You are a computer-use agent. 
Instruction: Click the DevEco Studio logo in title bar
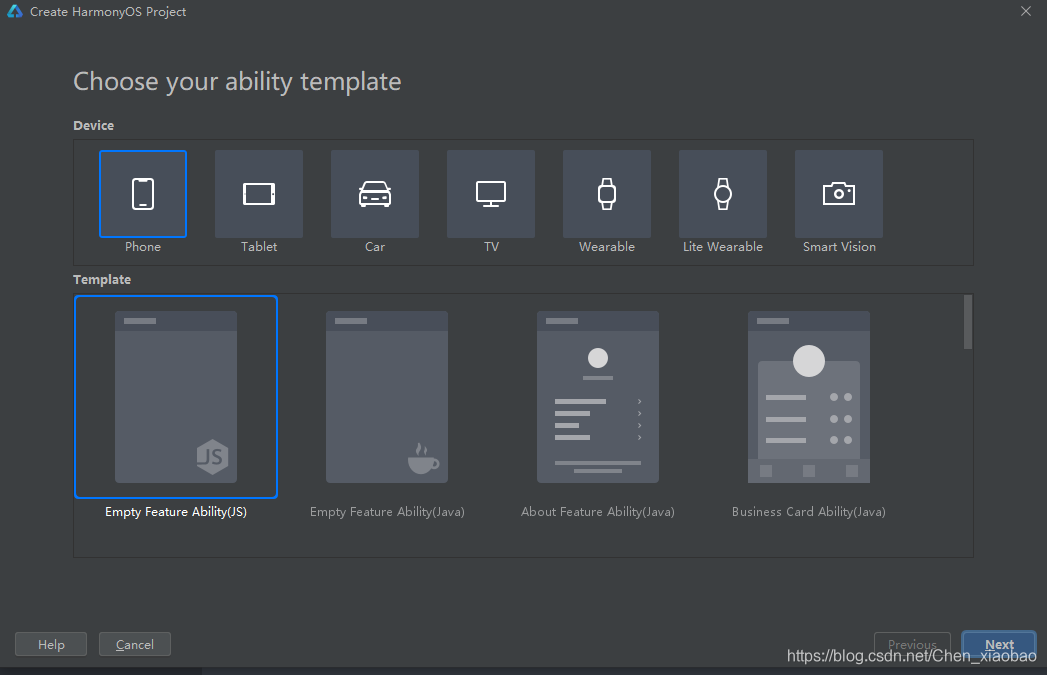click(x=15, y=11)
